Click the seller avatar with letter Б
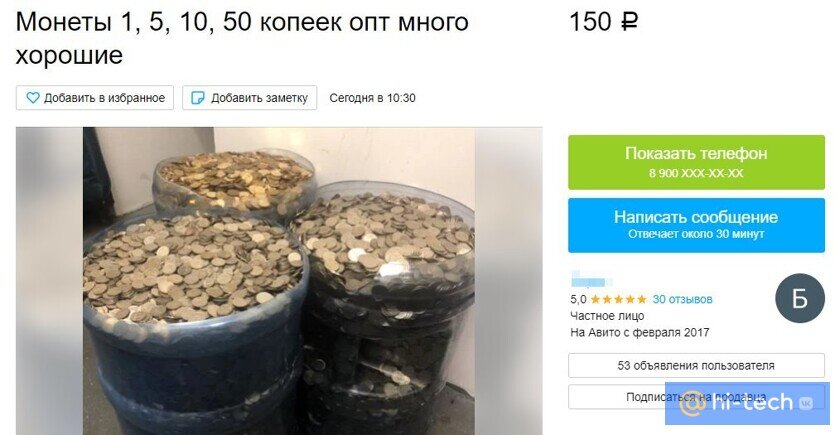 click(x=800, y=298)
